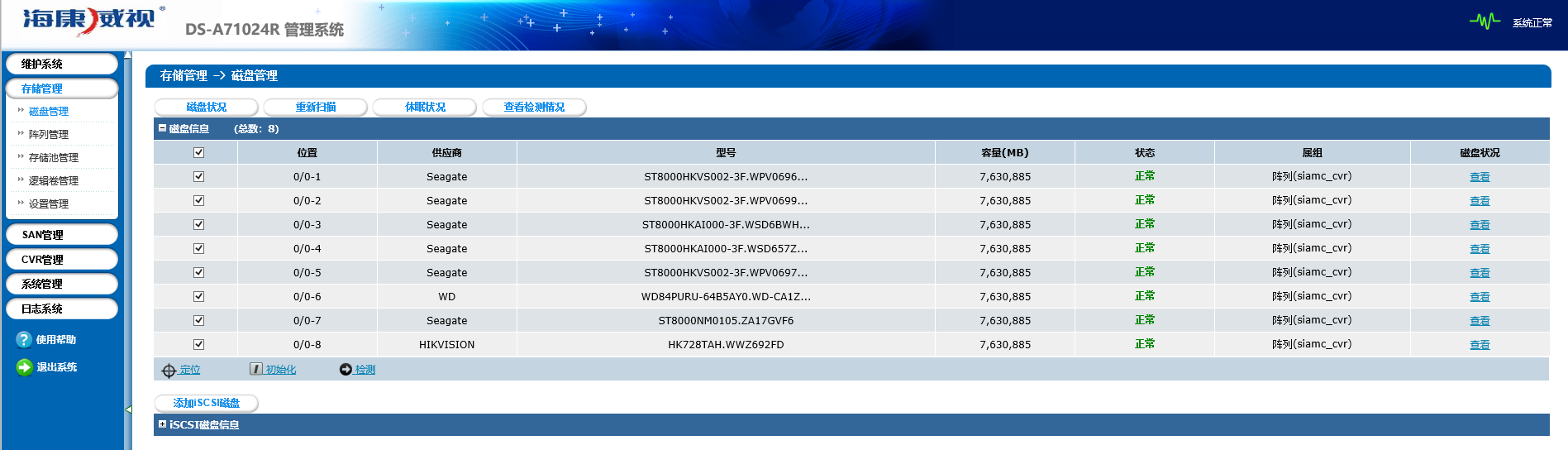Click the help question mark icon
Image resolution: width=1568 pixels, height=450 pixels.
point(24,339)
